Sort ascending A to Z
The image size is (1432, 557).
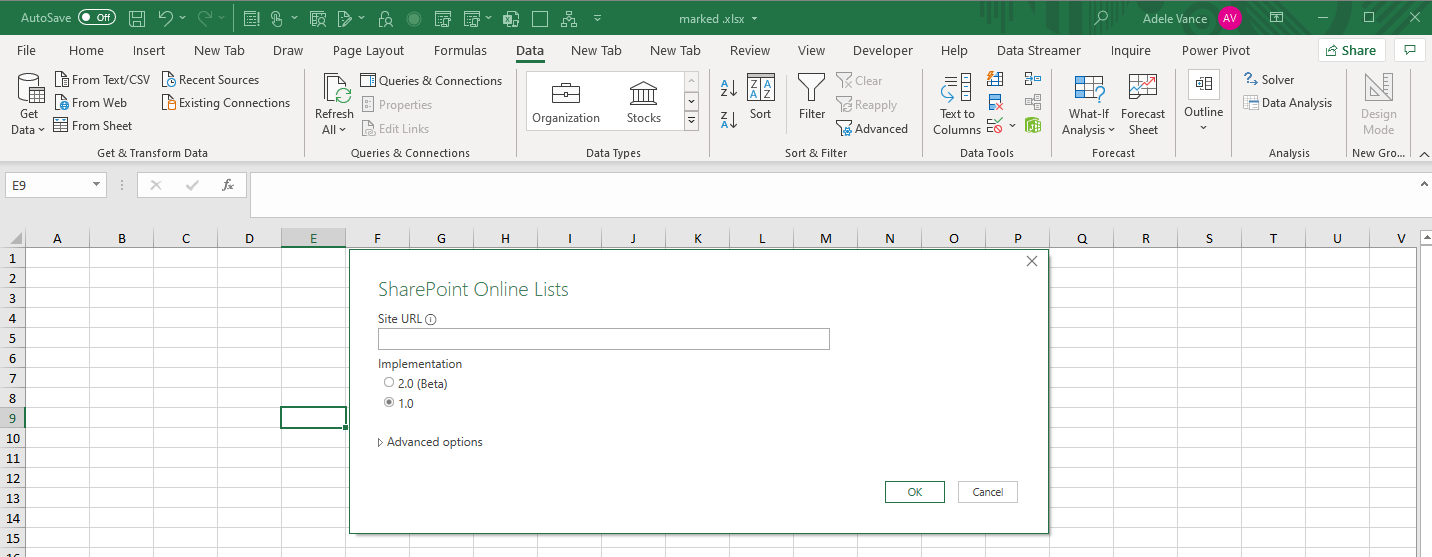coord(729,88)
